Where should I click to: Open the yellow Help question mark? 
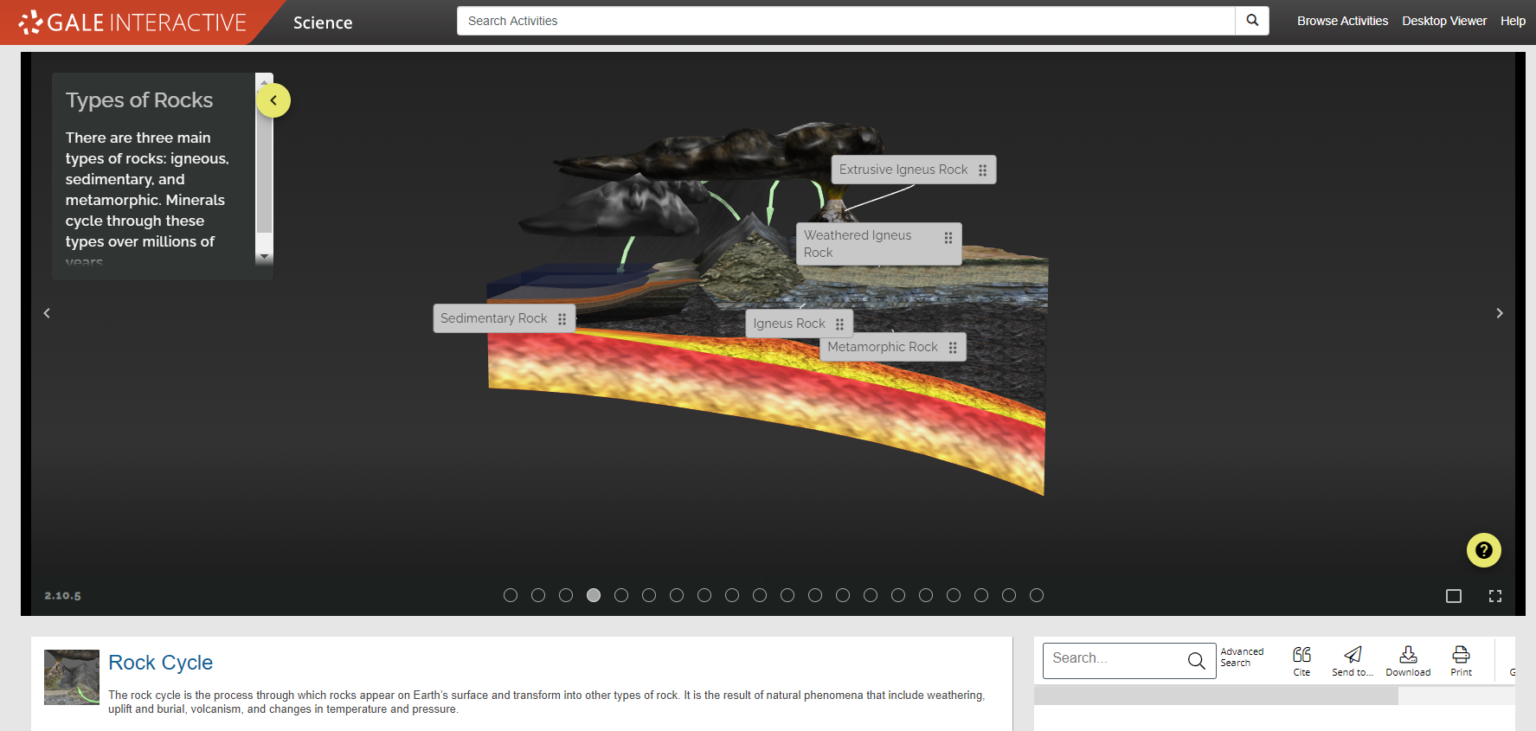coord(1483,550)
